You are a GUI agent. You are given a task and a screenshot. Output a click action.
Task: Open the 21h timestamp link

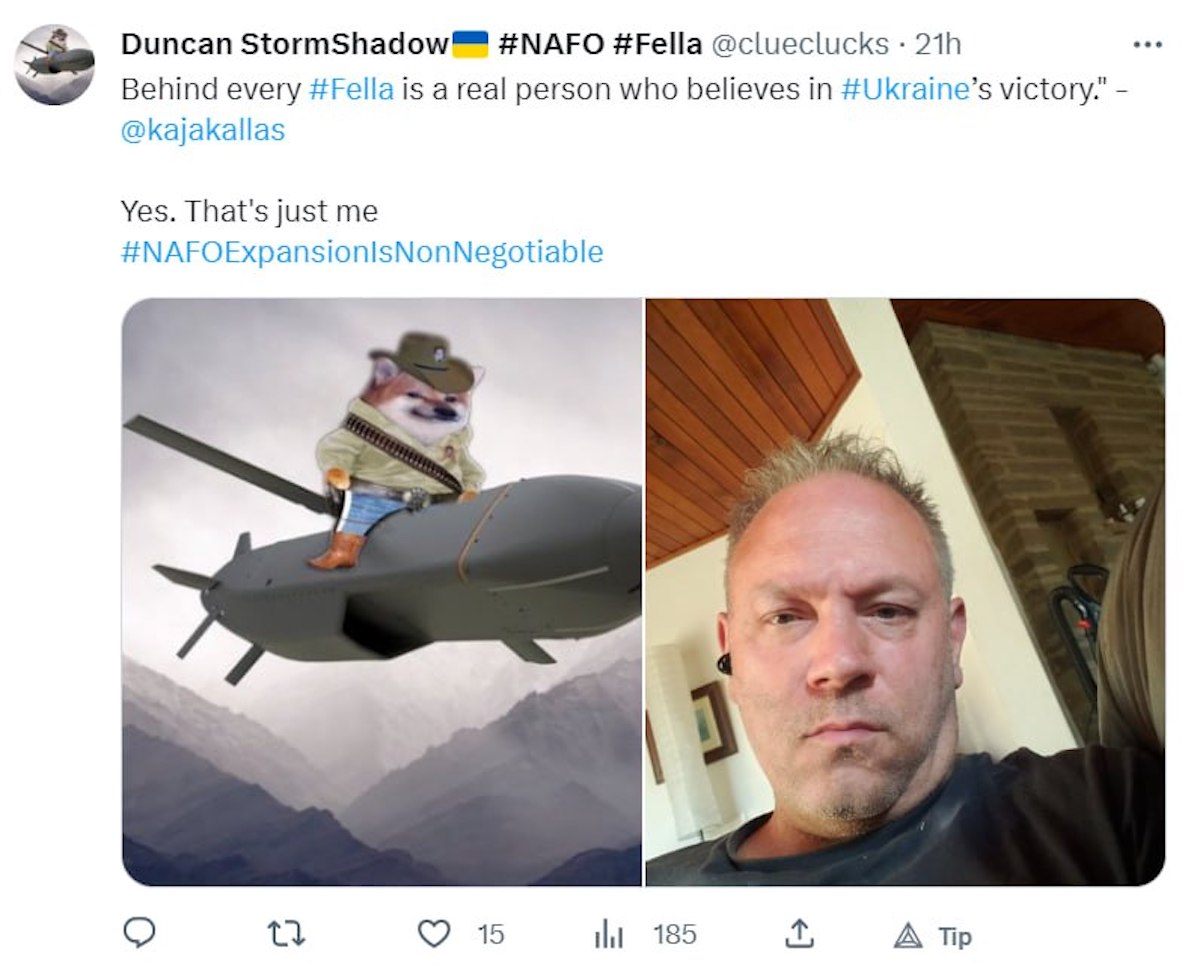tap(937, 44)
